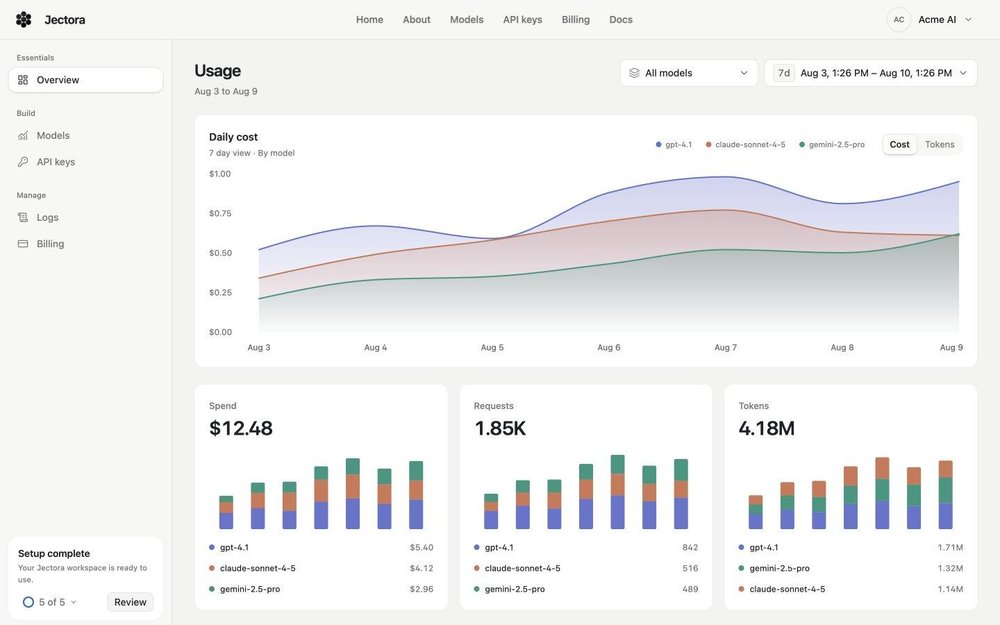Click the 4.18M tokens total

click(x=766, y=429)
